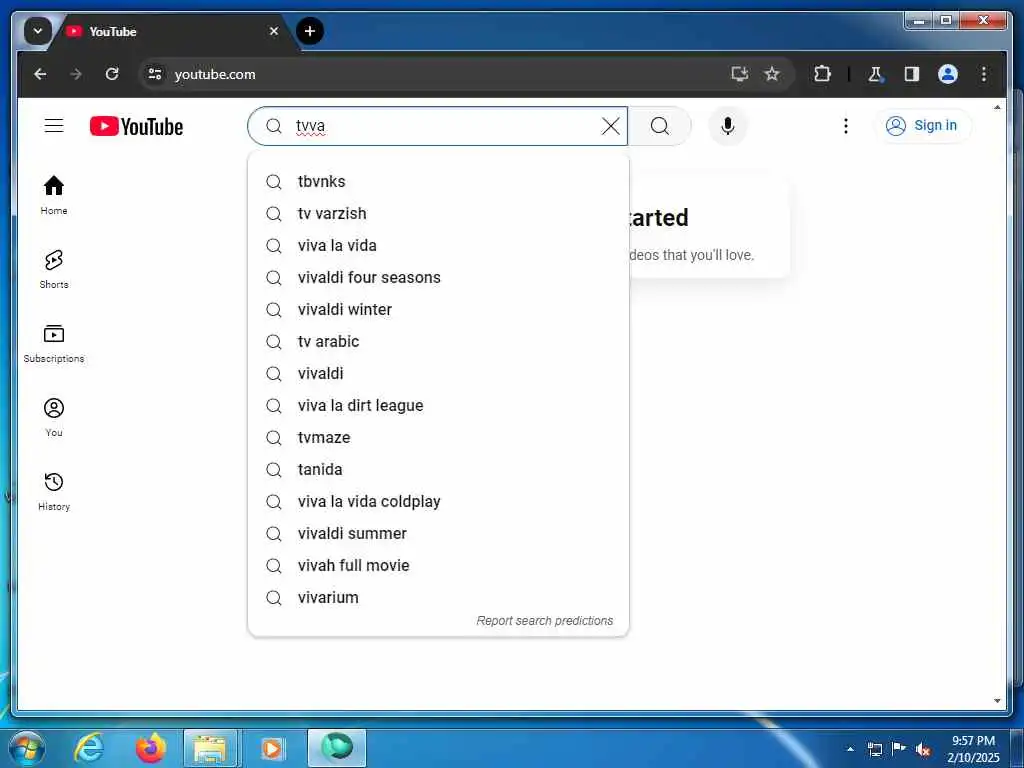1024x768 pixels.
Task: Click the YouTube logo
Action: 136,126
